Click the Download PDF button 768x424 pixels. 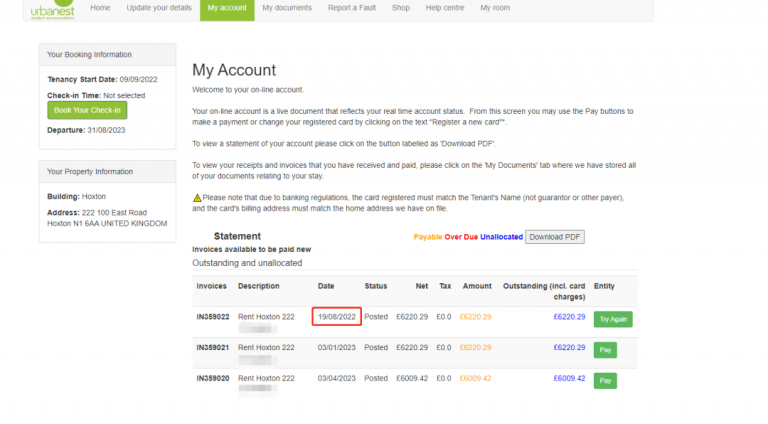click(x=555, y=237)
